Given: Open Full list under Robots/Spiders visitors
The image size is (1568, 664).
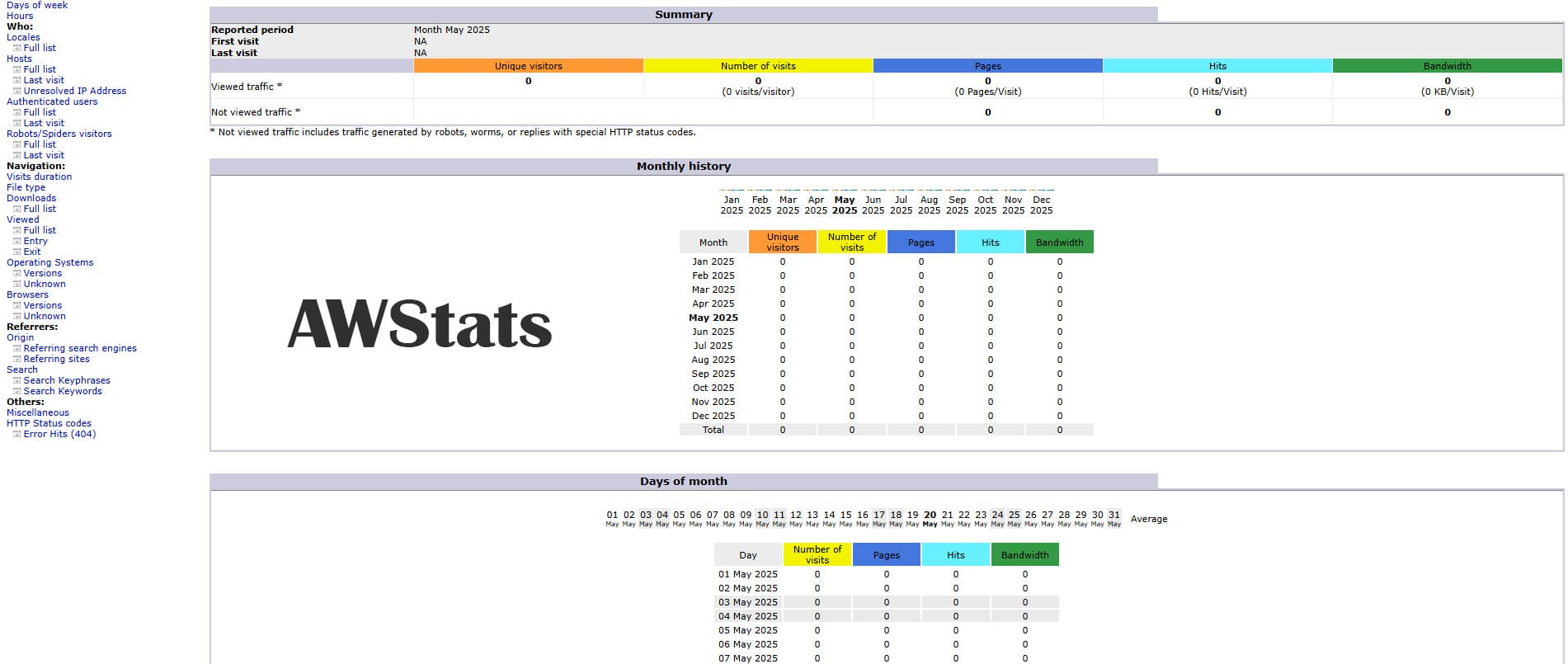Looking at the screenshot, I should (x=40, y=144).
